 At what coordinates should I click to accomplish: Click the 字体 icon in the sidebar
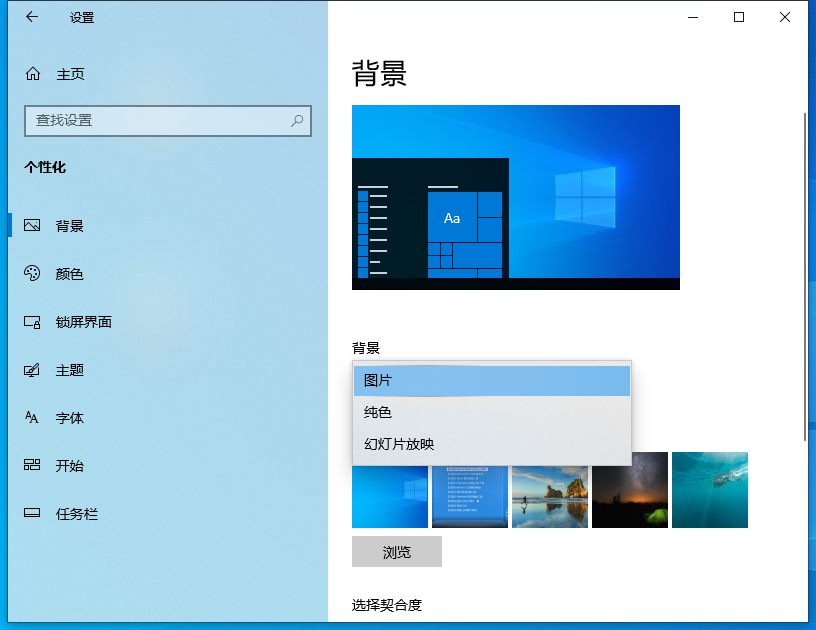pos(33,418)
